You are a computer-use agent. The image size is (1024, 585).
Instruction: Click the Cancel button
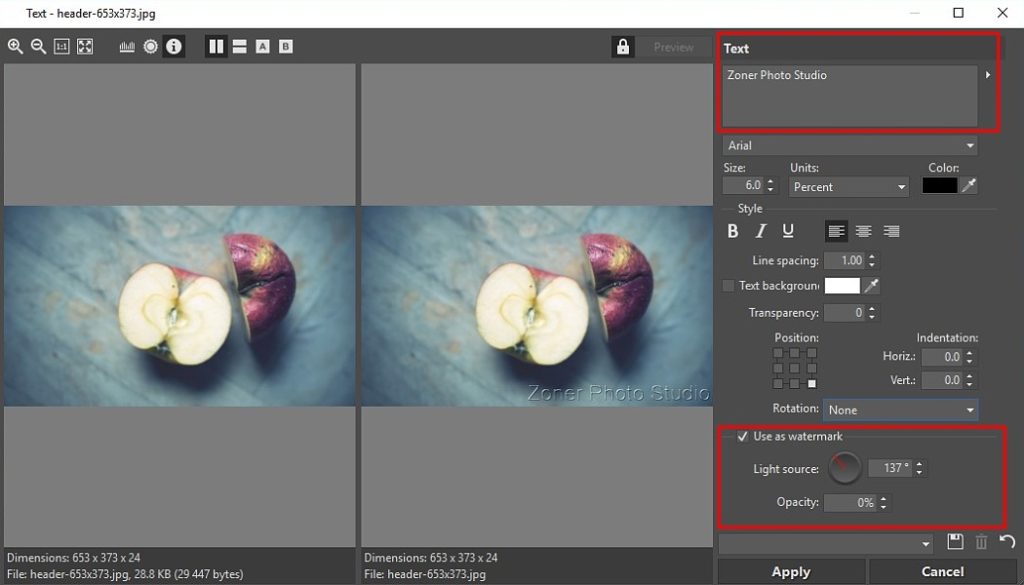(942, 572)
